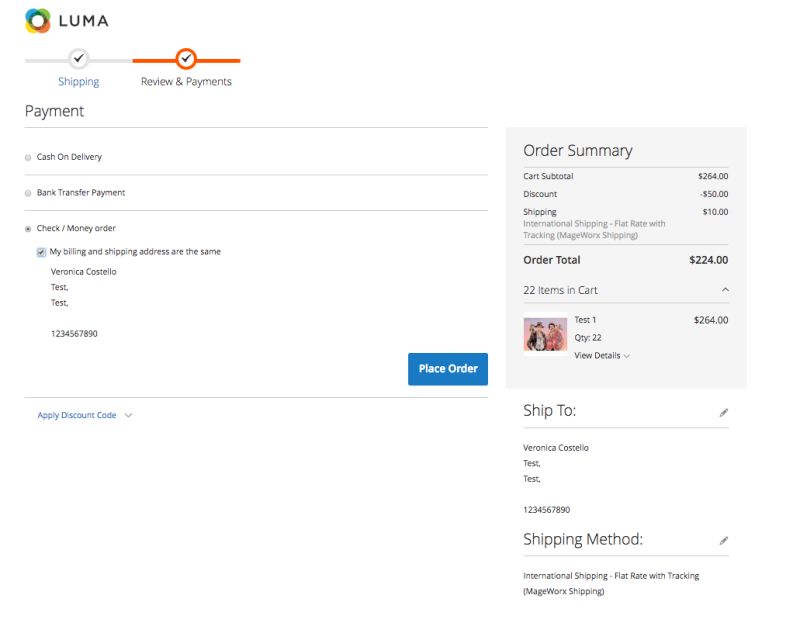The height and width of the screenshot is (633, 800).
Task: Uncheck billing same as shipping address
Action: pyautogui.click(x=41, y=251)
